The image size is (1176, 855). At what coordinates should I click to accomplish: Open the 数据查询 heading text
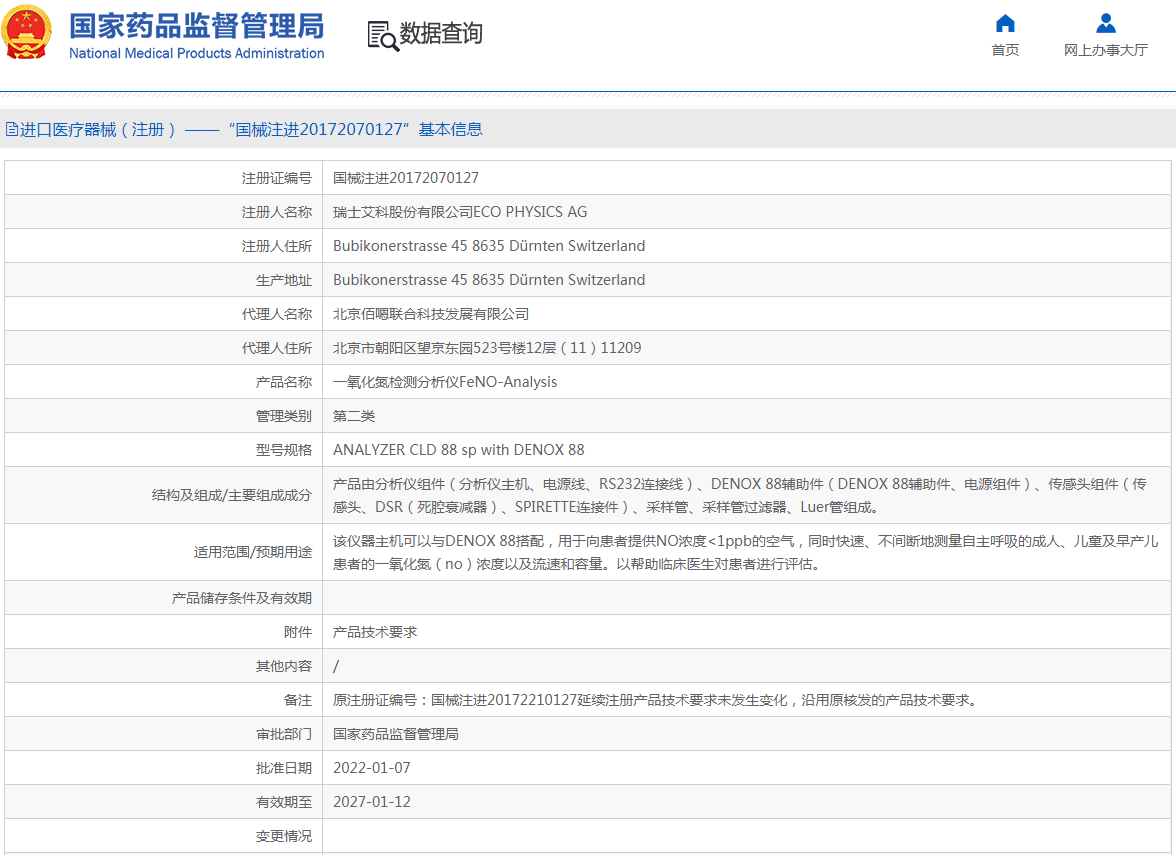pos(441,34)
